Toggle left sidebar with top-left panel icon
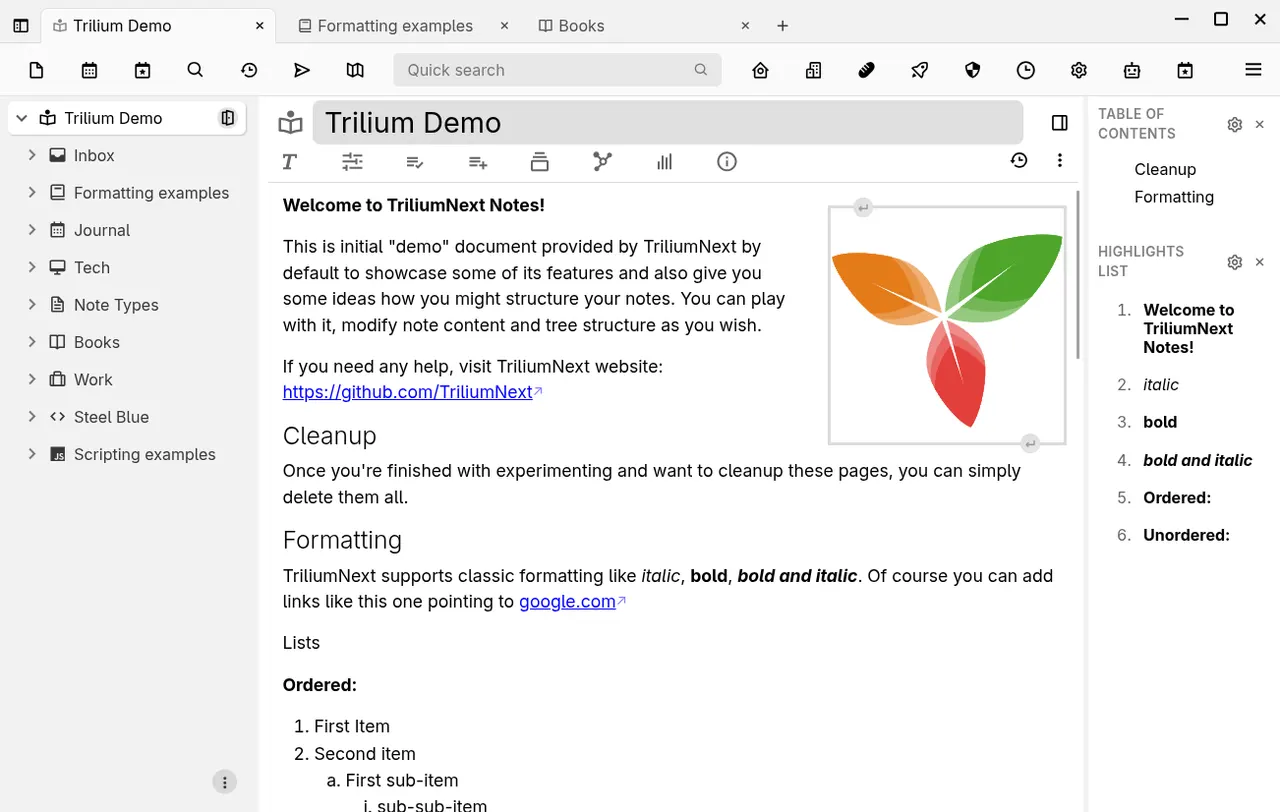Image resolution: width=1280 pixels, height=812 pixels. [21, 26]
